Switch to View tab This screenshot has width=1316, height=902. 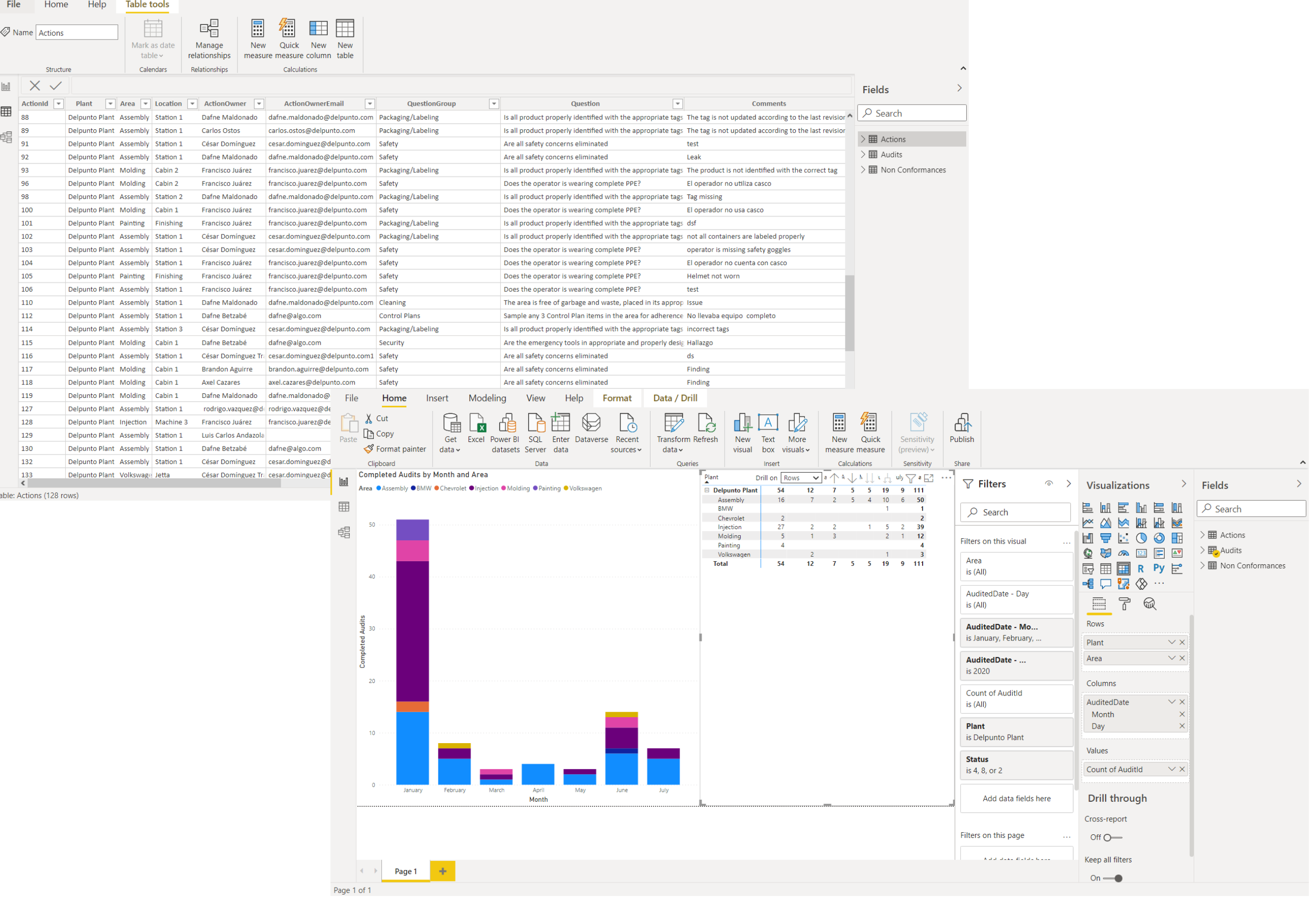click(x=536, y=399)
